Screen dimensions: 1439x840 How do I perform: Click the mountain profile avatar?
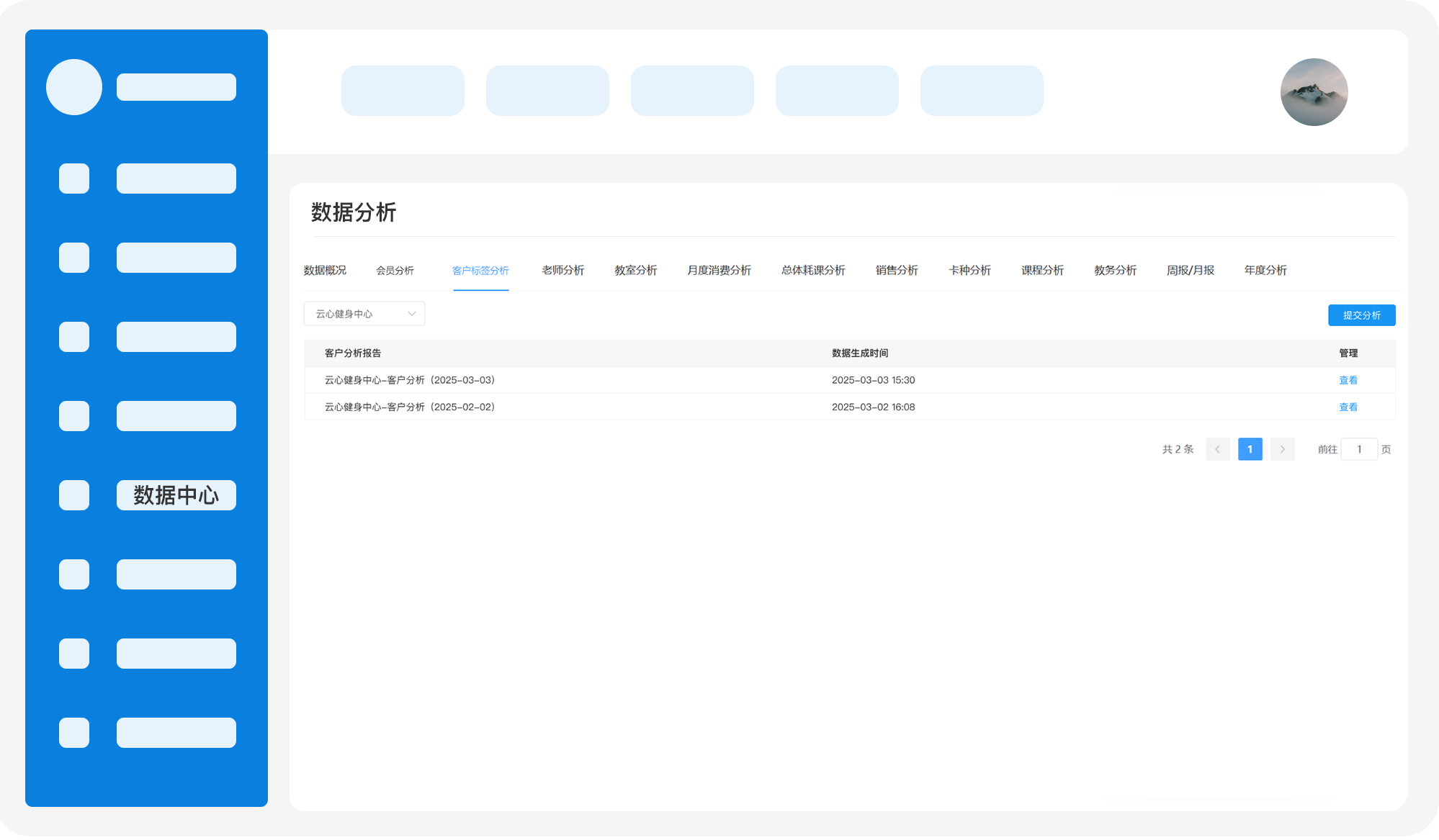pos(1314,92)
